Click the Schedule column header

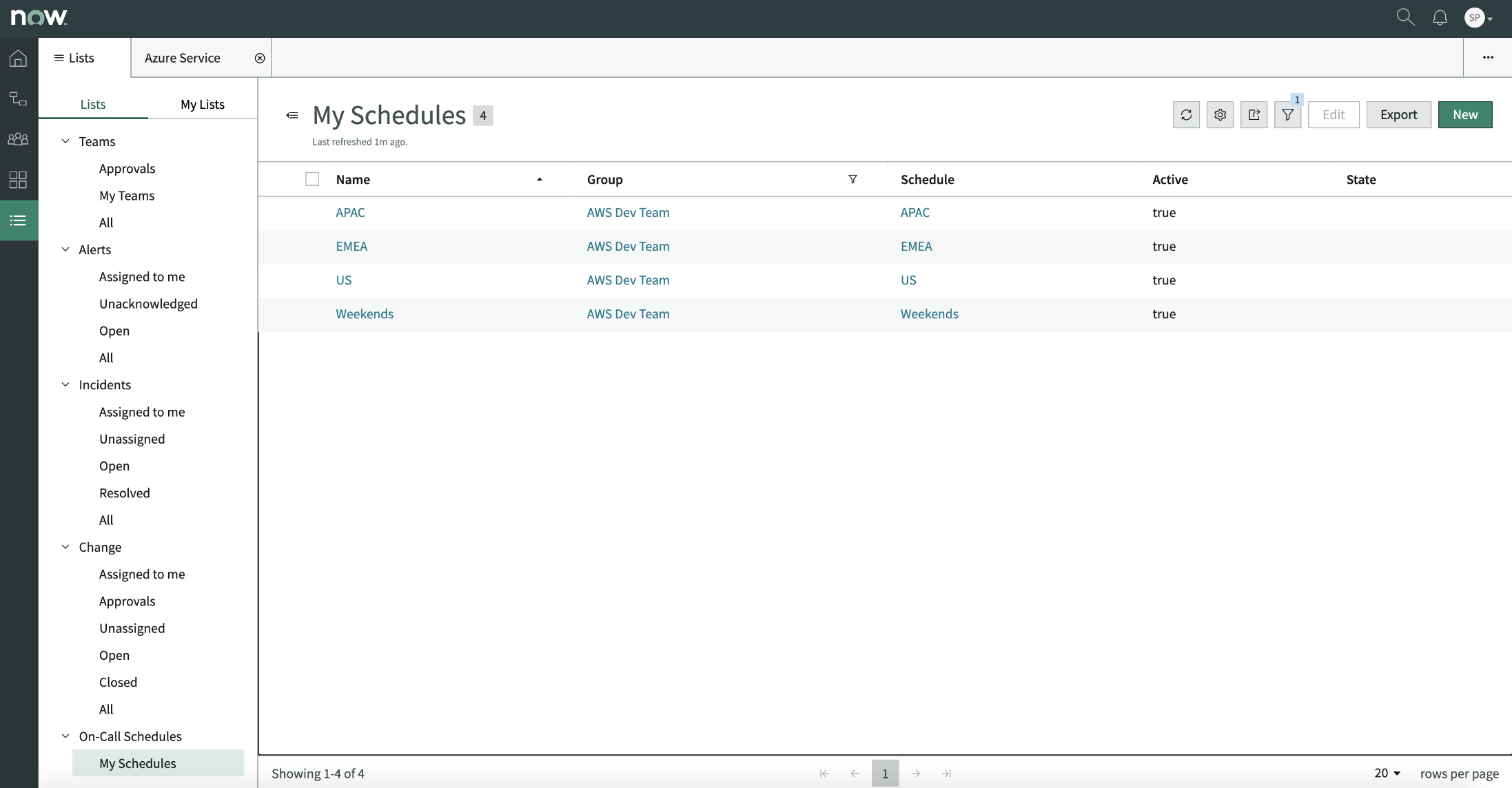pyautogui.click(x=927, y=179)
